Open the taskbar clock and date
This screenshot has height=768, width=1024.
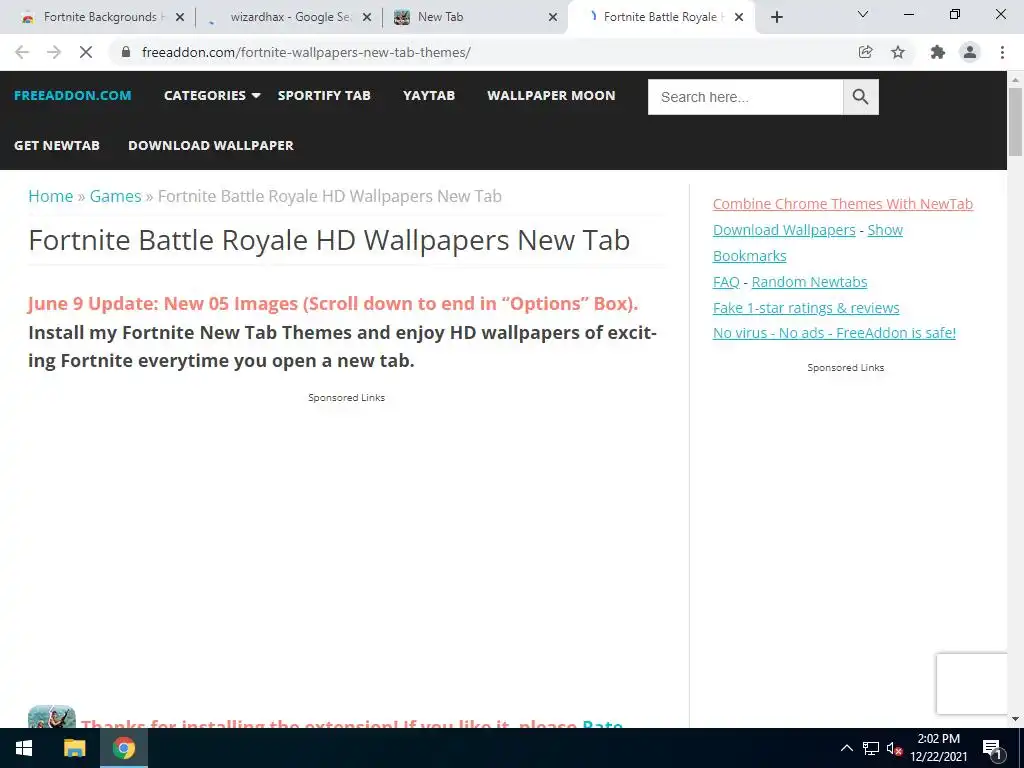[x=938, y=748]
